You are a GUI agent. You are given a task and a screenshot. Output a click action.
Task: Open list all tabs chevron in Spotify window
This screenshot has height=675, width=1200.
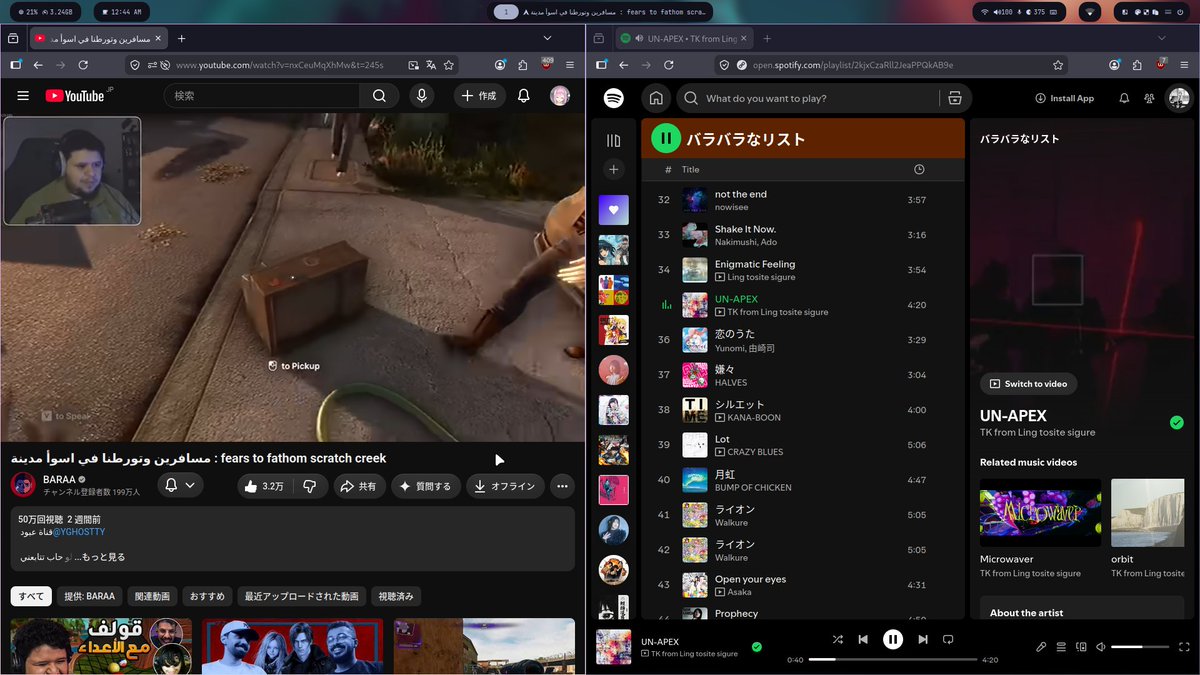(x=1161, y=38)
